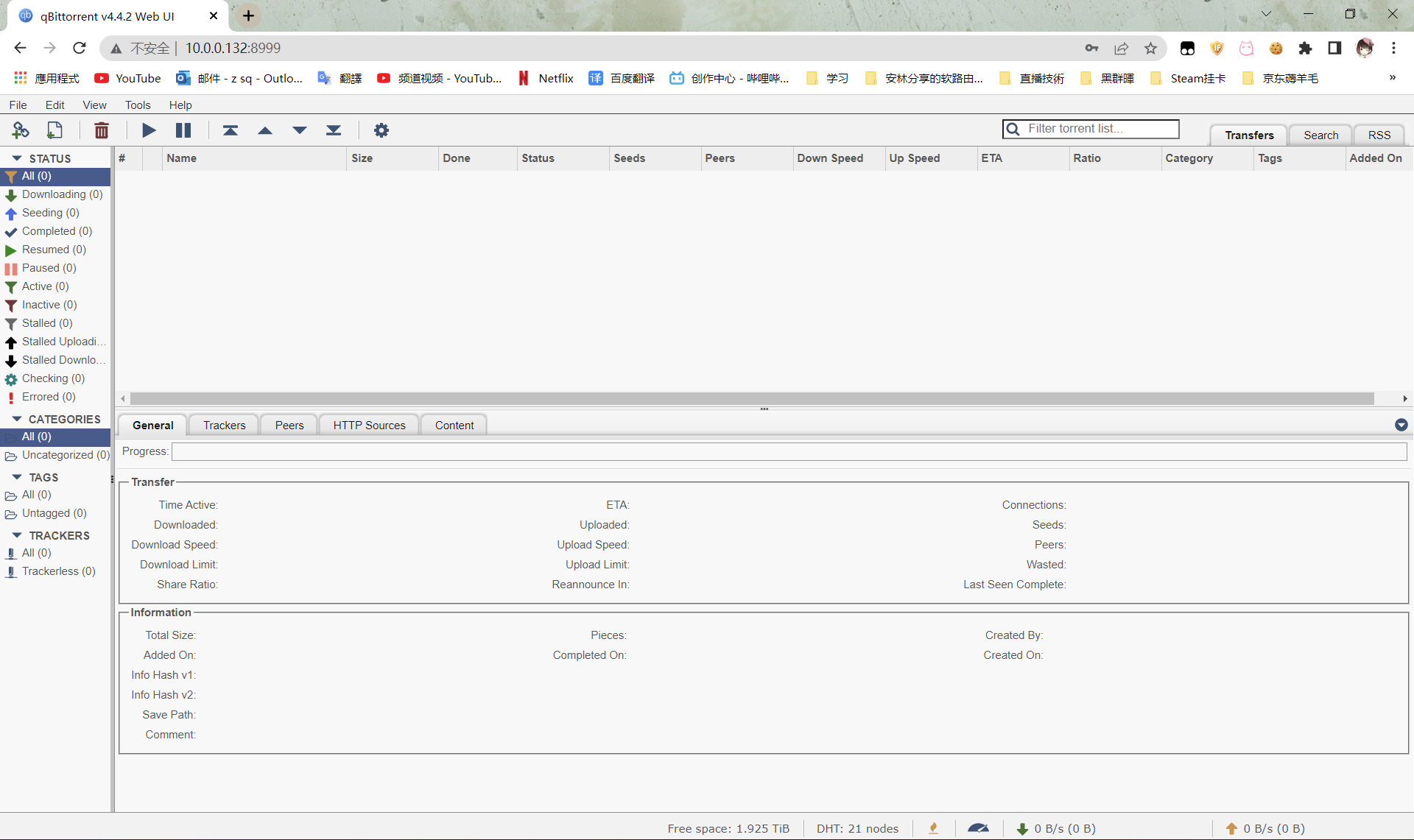Screen dimensions: 1414x840
Task: Collapse the STATUS filter section
Action: click(17, 158)
